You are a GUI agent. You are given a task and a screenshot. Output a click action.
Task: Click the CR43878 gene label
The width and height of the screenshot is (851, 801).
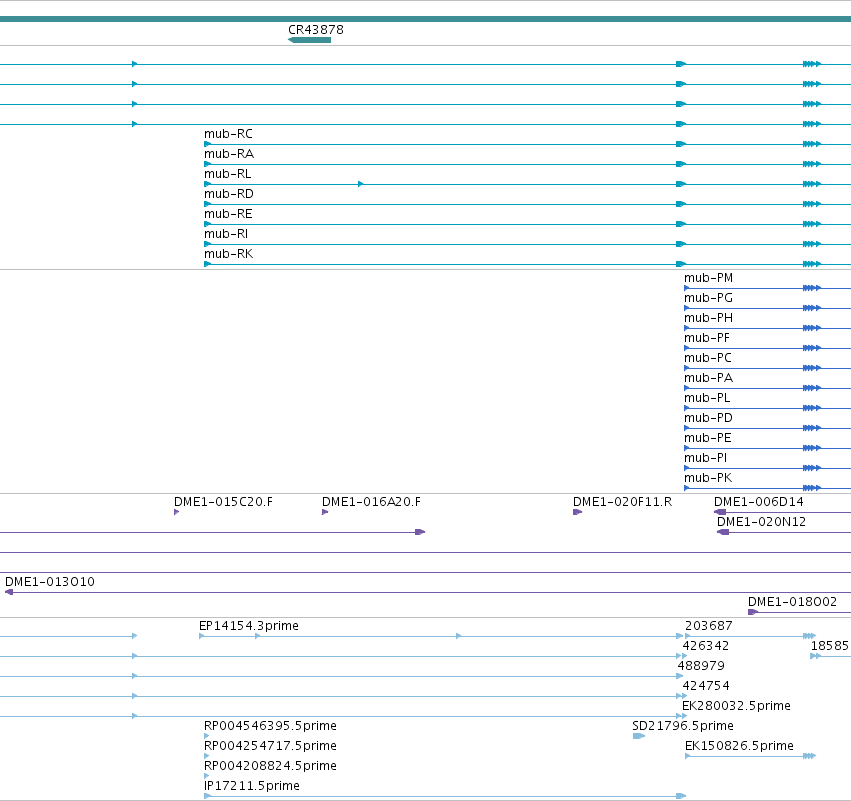coord(316,30)
